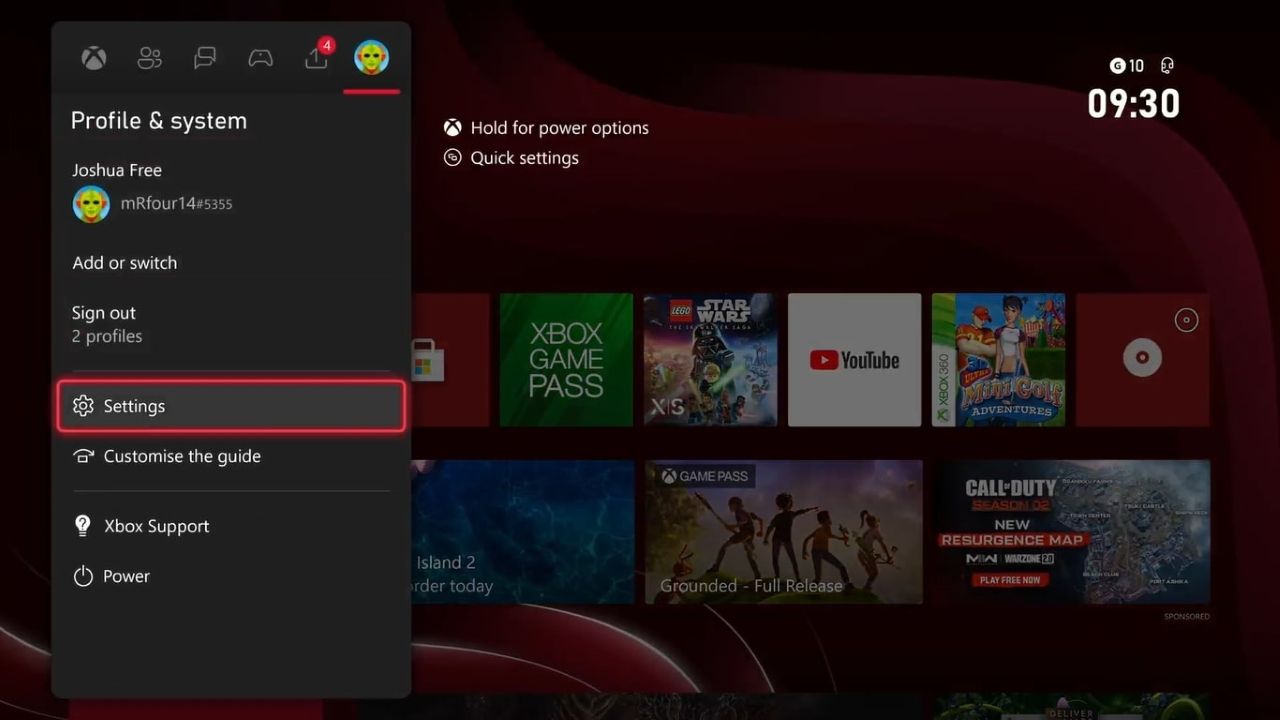
Task: Launch the YouTube app tile
Action: click(854, 359)
